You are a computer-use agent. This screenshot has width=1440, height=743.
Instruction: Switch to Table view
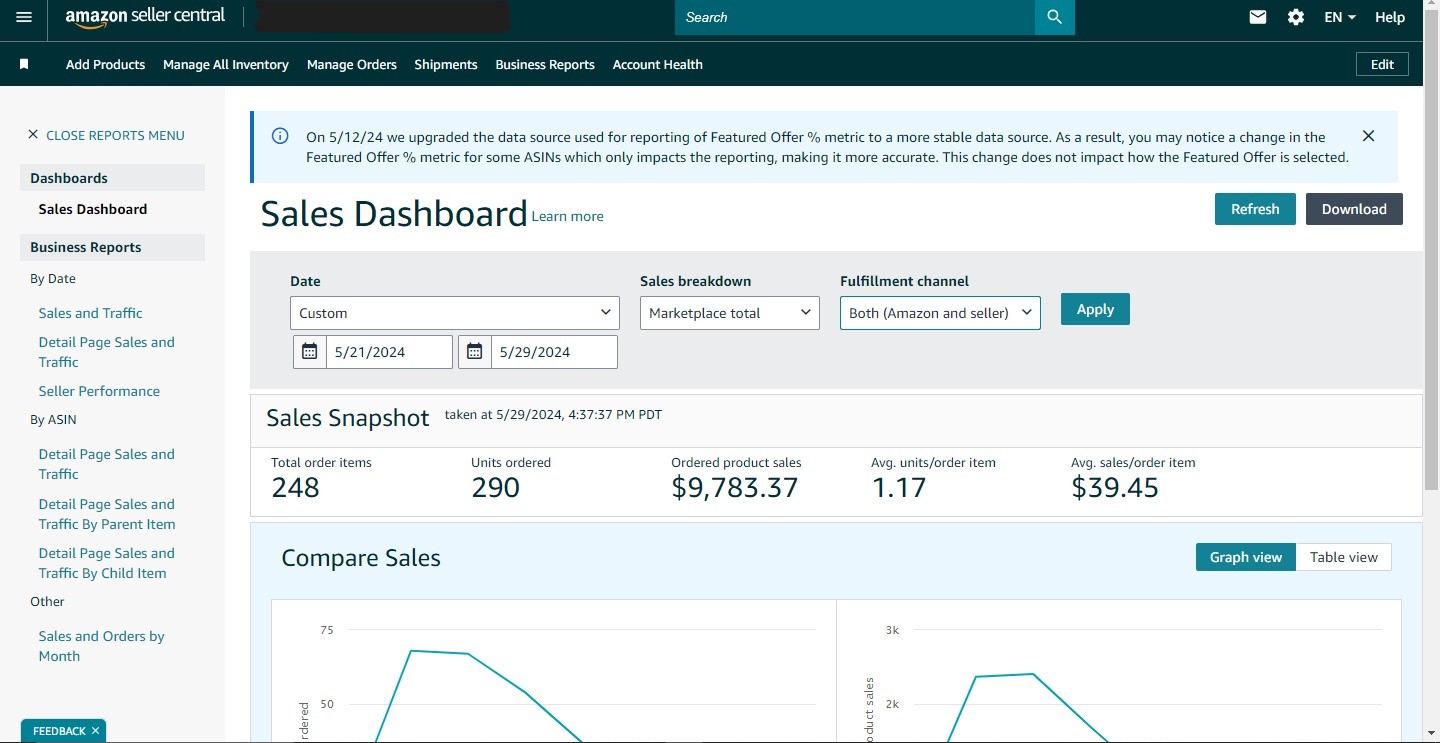click(x=1344, y=557)
